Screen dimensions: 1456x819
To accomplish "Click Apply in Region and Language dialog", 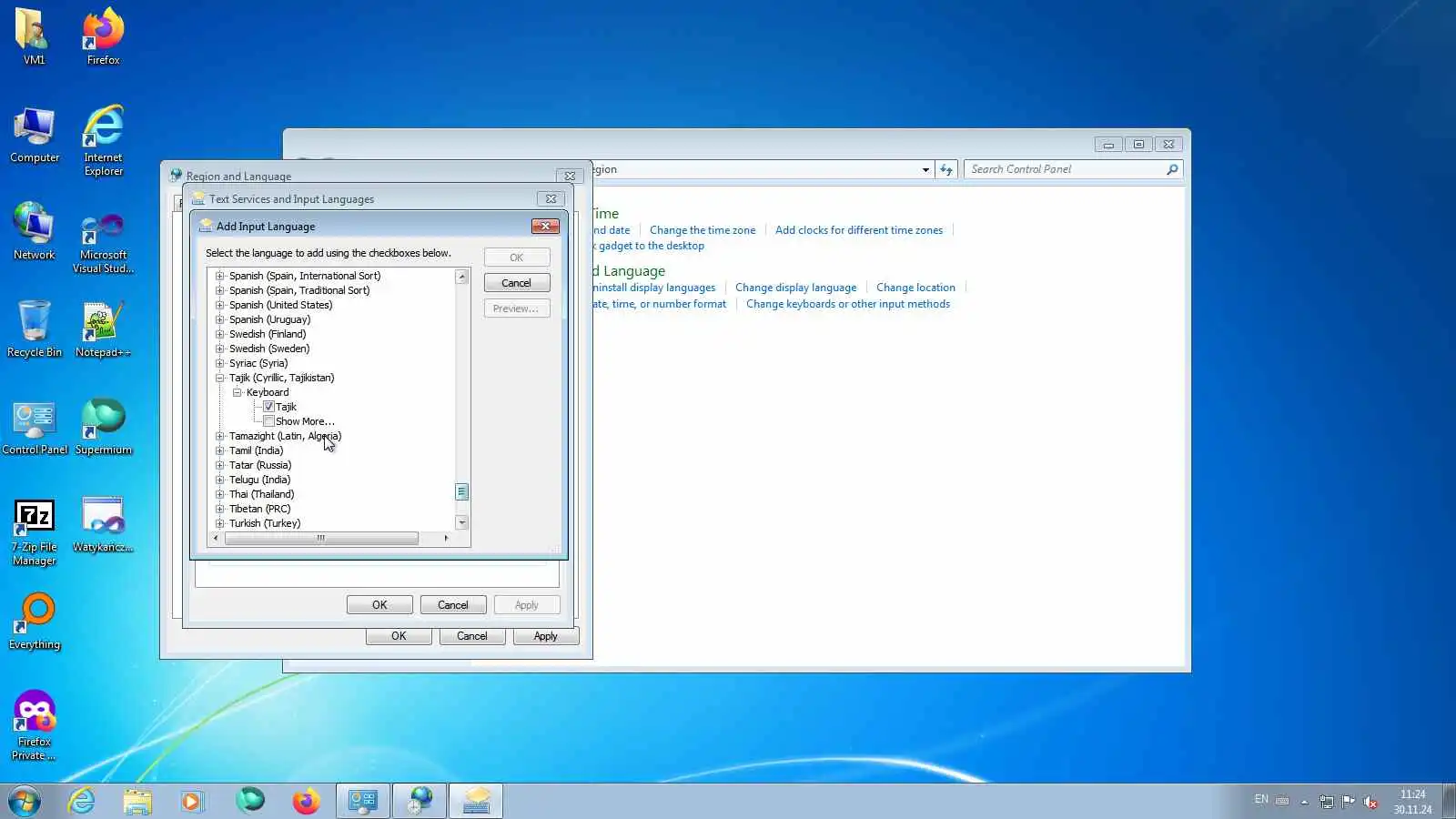I will [x=545, y=636].
